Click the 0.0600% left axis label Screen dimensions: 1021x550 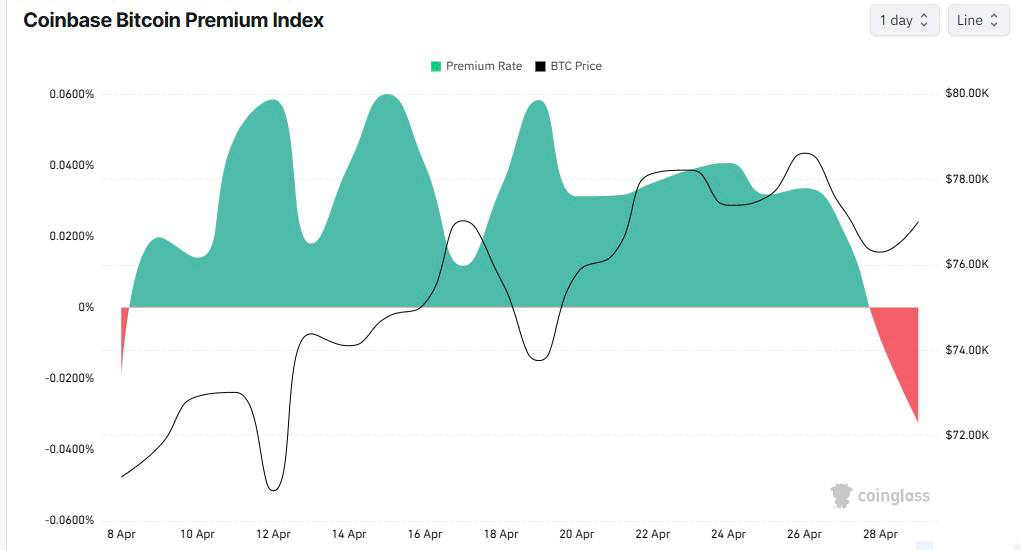click(71, 94)
